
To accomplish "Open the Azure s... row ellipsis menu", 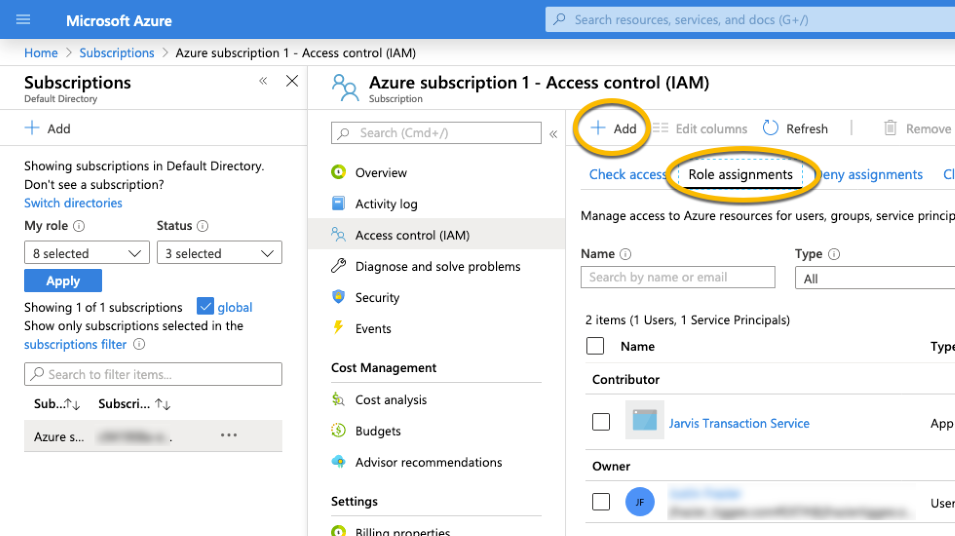I will [229, 435].
